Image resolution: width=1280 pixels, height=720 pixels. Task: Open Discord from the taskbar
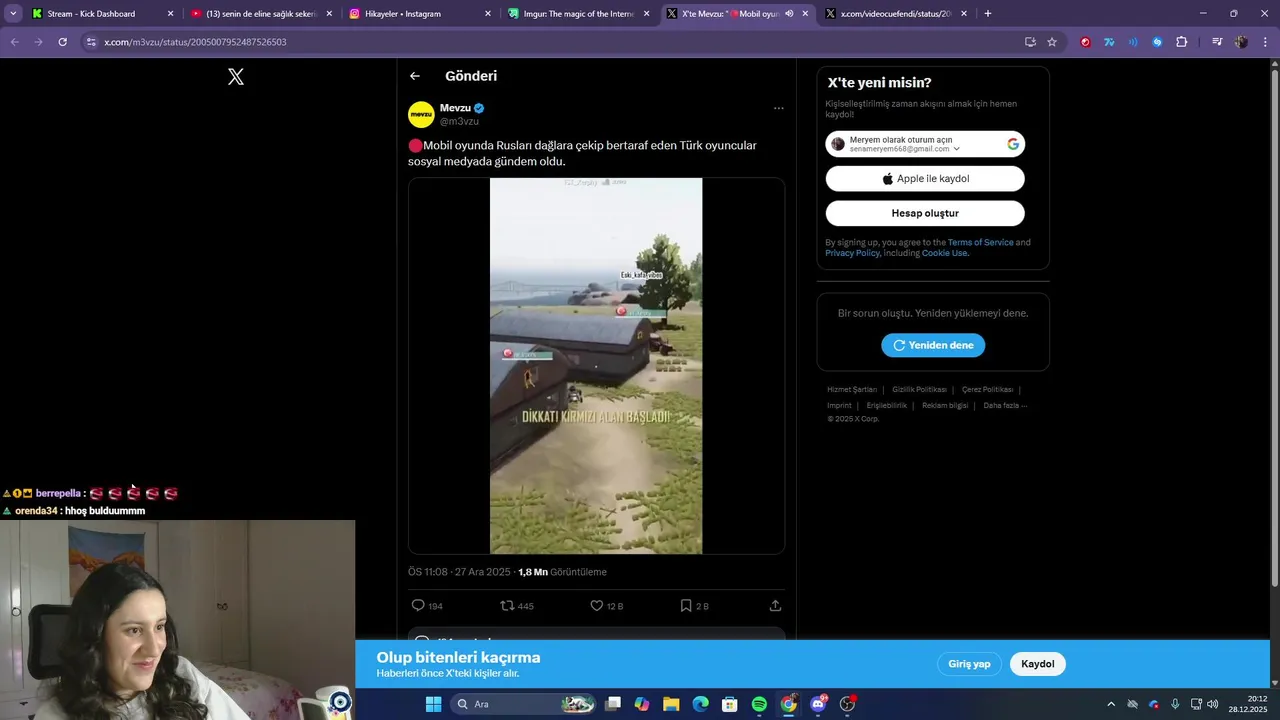pyautogui.click(x=818, y=704)
